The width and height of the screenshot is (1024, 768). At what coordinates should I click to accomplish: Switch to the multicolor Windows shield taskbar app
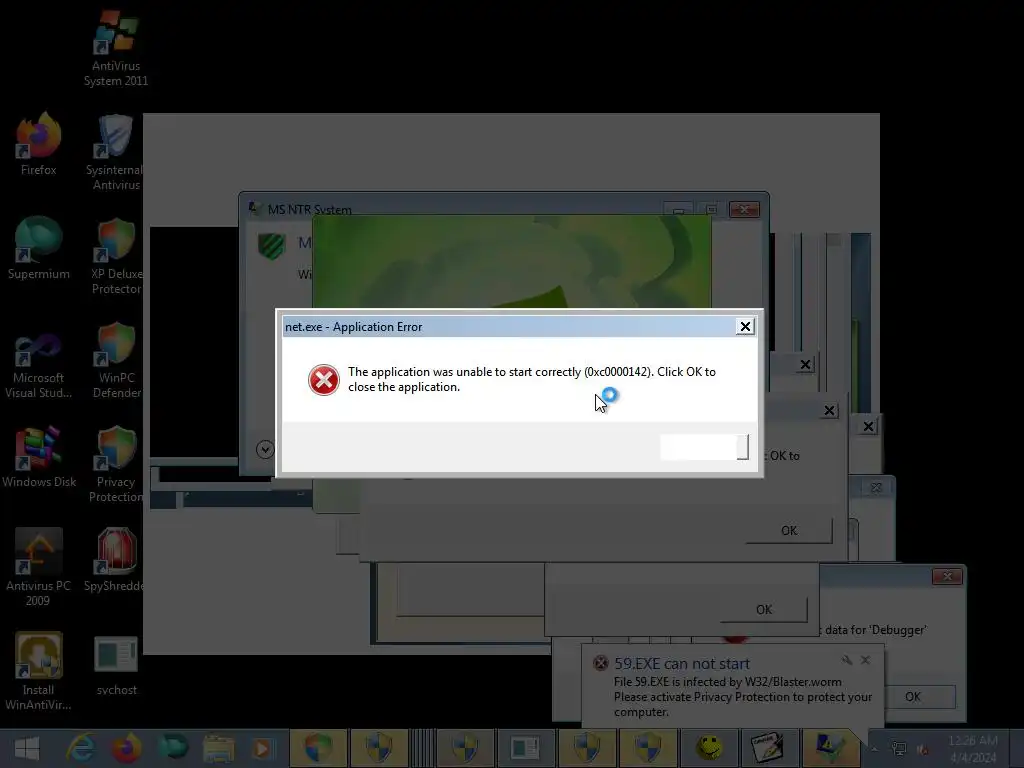[x=318, y=748]
